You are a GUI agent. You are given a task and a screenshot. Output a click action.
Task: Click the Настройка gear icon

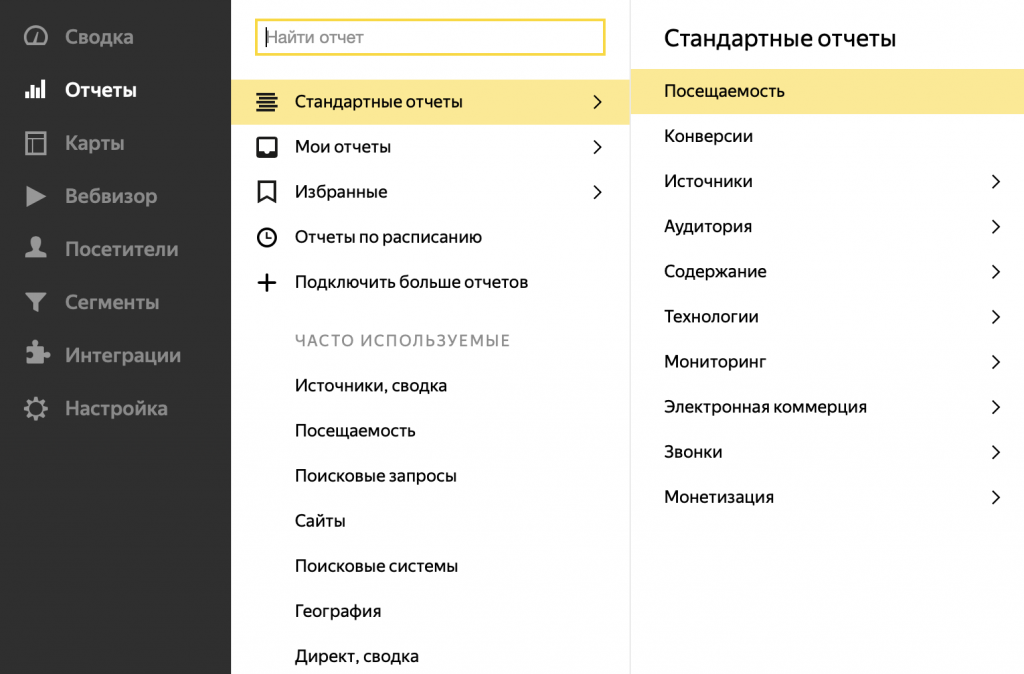click(36, 408)
